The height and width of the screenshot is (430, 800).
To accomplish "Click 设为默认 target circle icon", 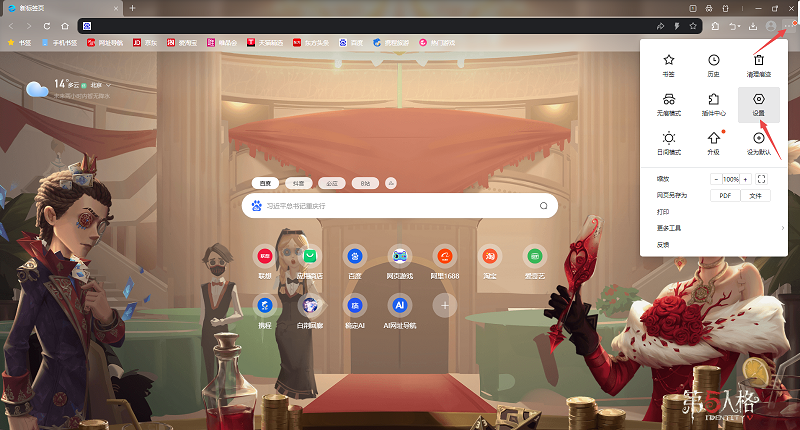I will pos(759,138).
